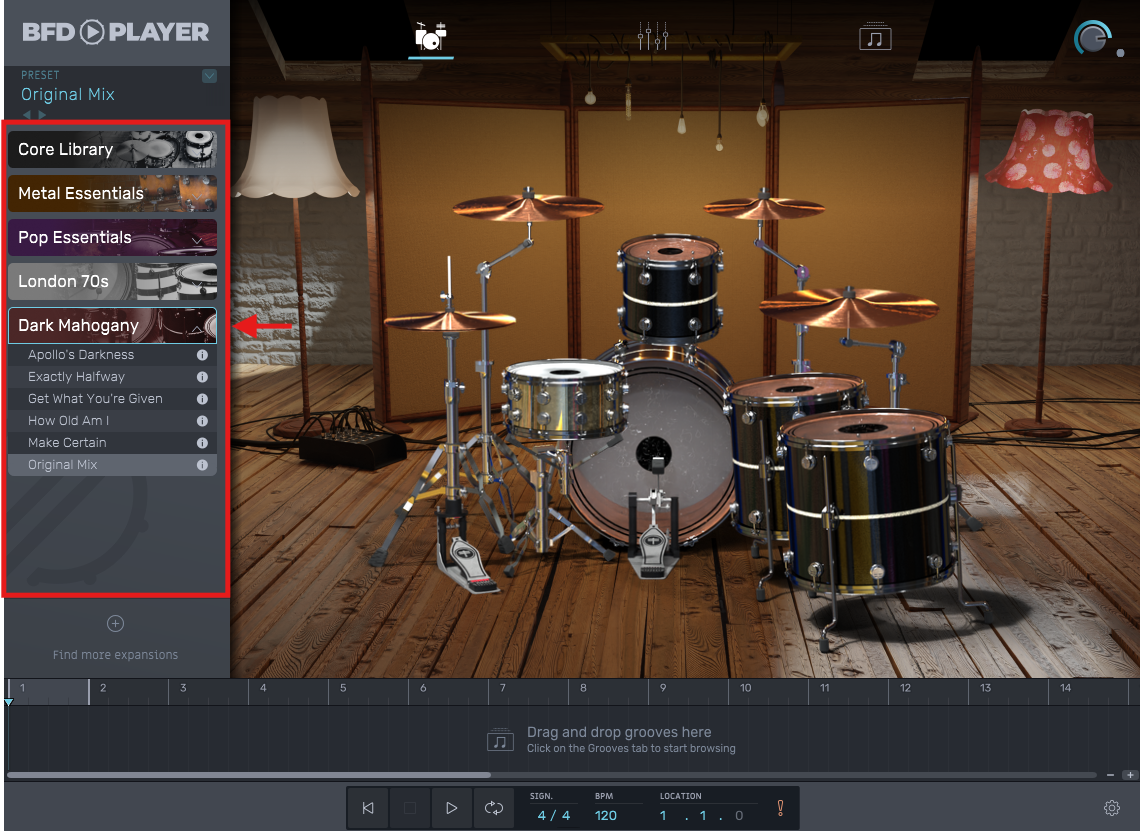Click the plus icon to add expansions
Viewport: 1140px width, 831px height.
click(115, 623)
